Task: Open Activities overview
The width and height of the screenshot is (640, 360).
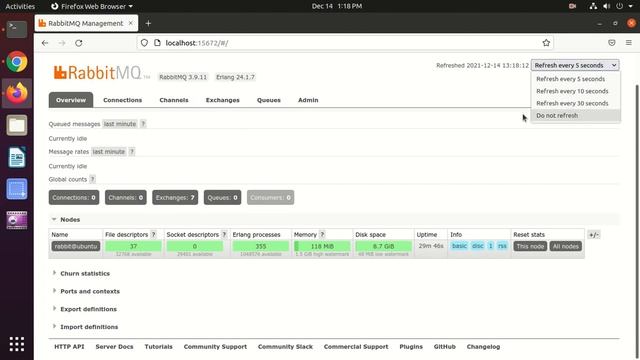Action: click(x=20, y=6)
